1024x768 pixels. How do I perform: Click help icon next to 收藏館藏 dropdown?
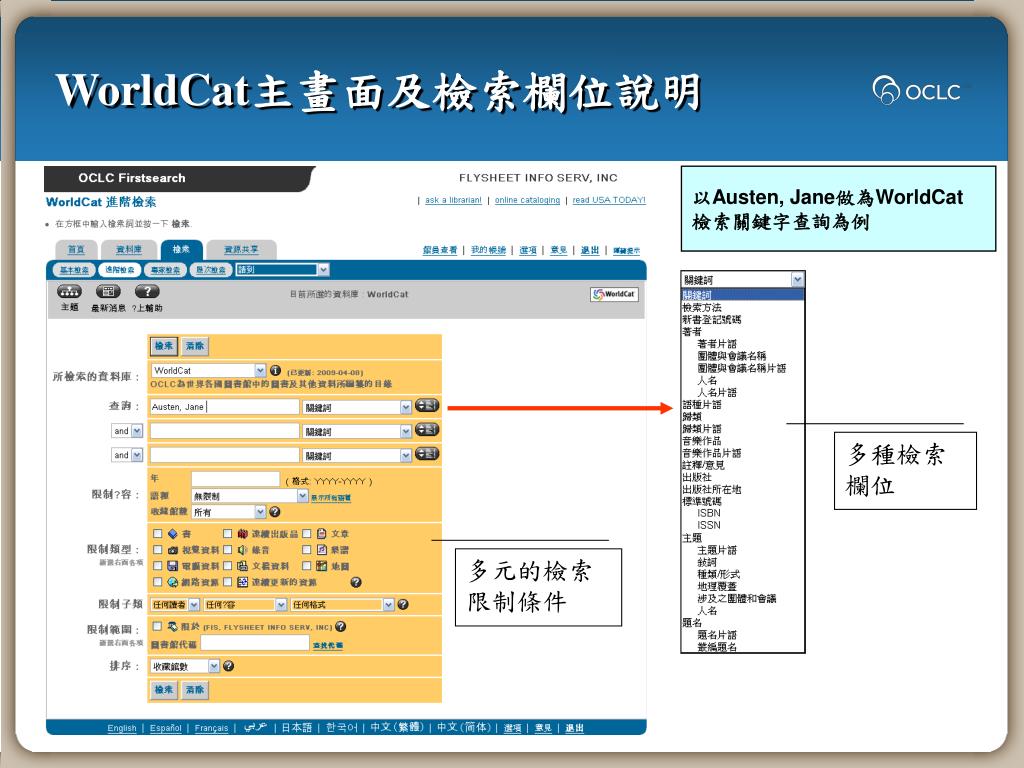[275, 512]
